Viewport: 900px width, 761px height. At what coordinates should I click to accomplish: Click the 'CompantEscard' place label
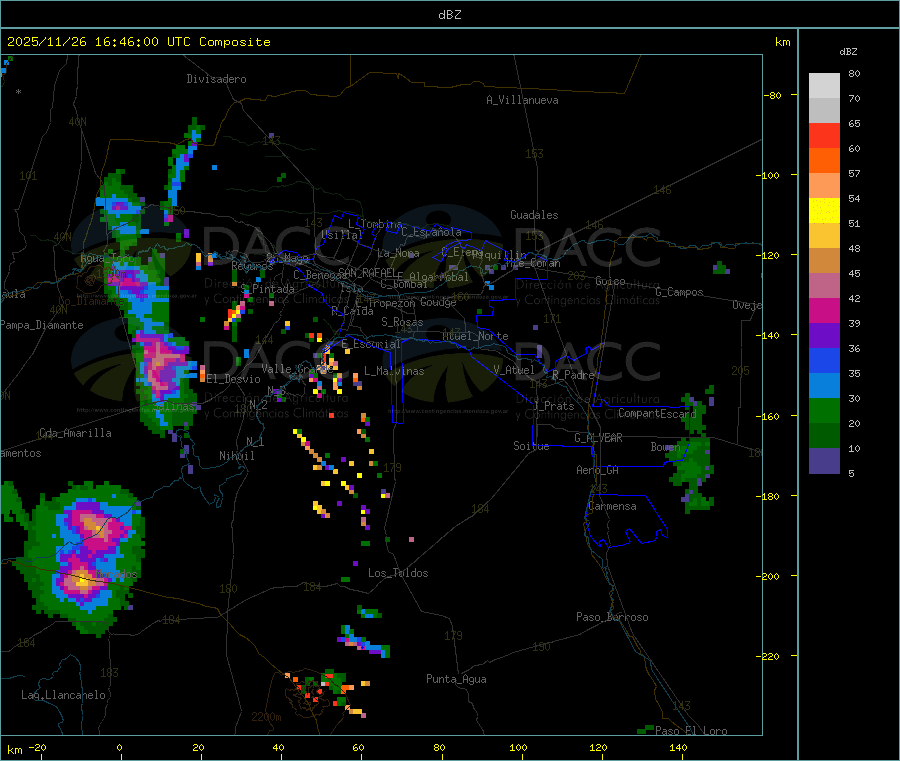(657, 413)
